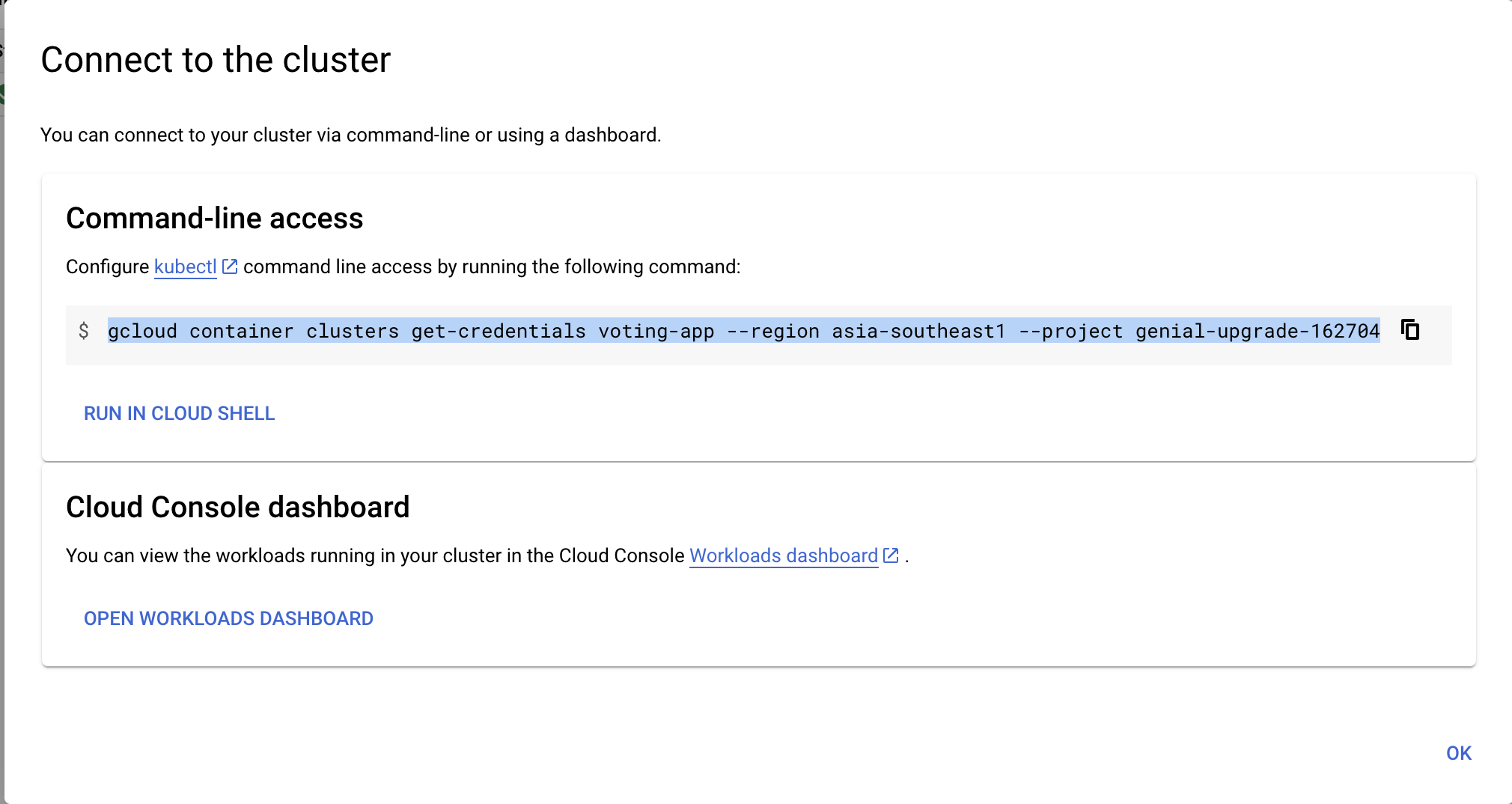1512x804 pixels.
Task: Open the Workloads dashboard hyperlink
Action: pyautogui.click(x=784, y=555)
